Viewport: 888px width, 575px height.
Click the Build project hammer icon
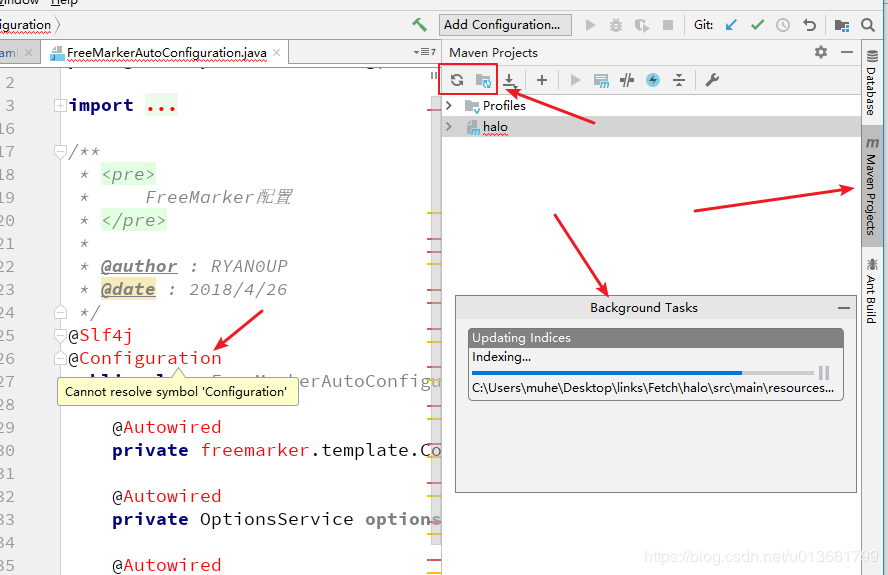coord(419,25)
